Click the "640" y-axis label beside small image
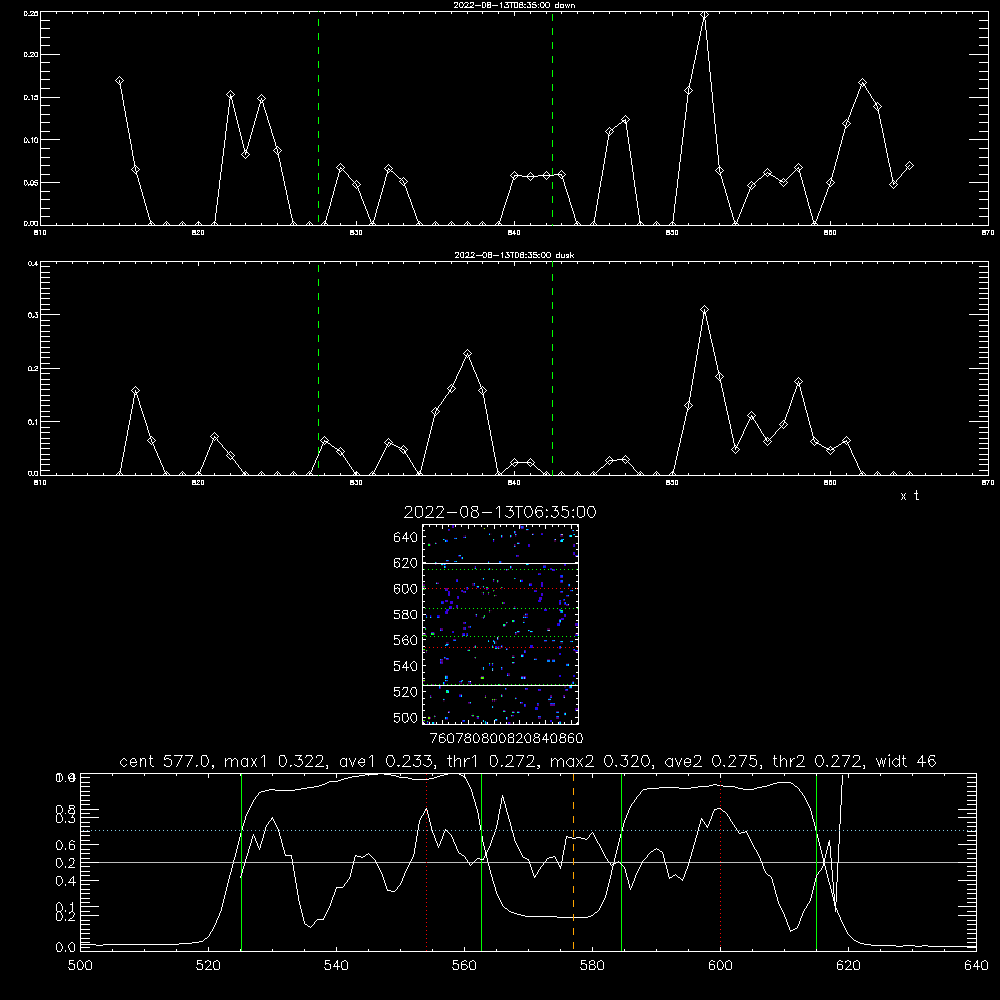Viewport: 1000px width, 1000px height. [x=406, y=538]
